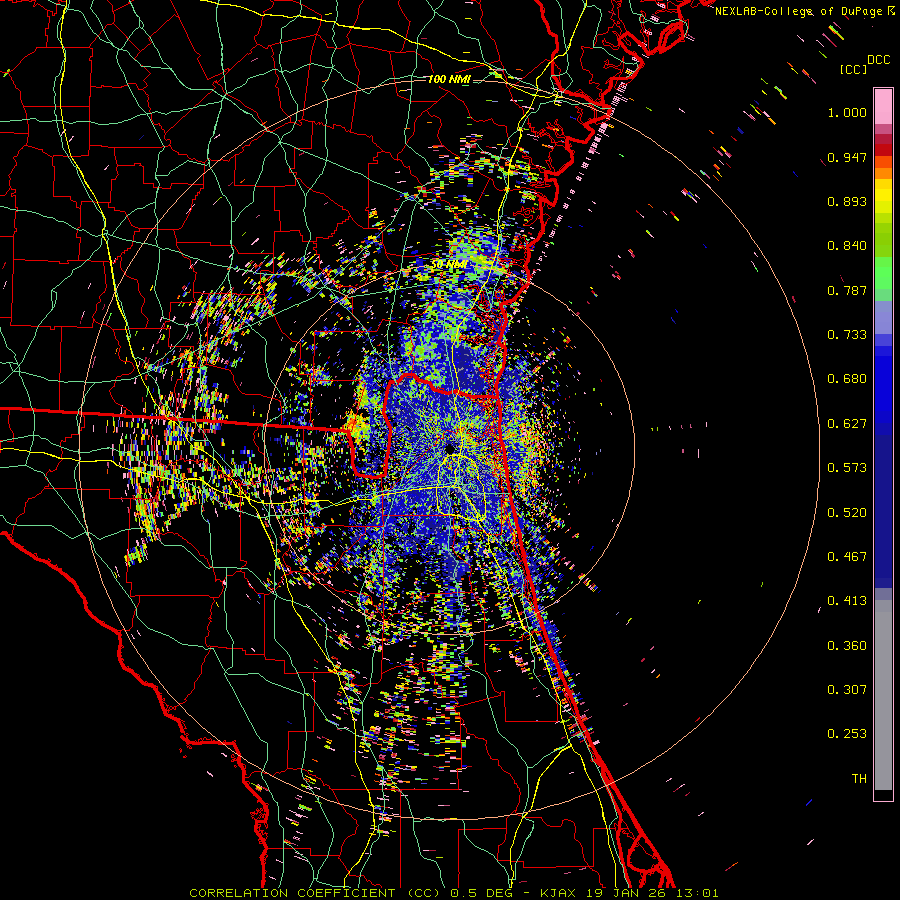Click the 0.573 scale value
Viewport: 900px width, 900px height.
pyautogui.click(x=847, y=468)
